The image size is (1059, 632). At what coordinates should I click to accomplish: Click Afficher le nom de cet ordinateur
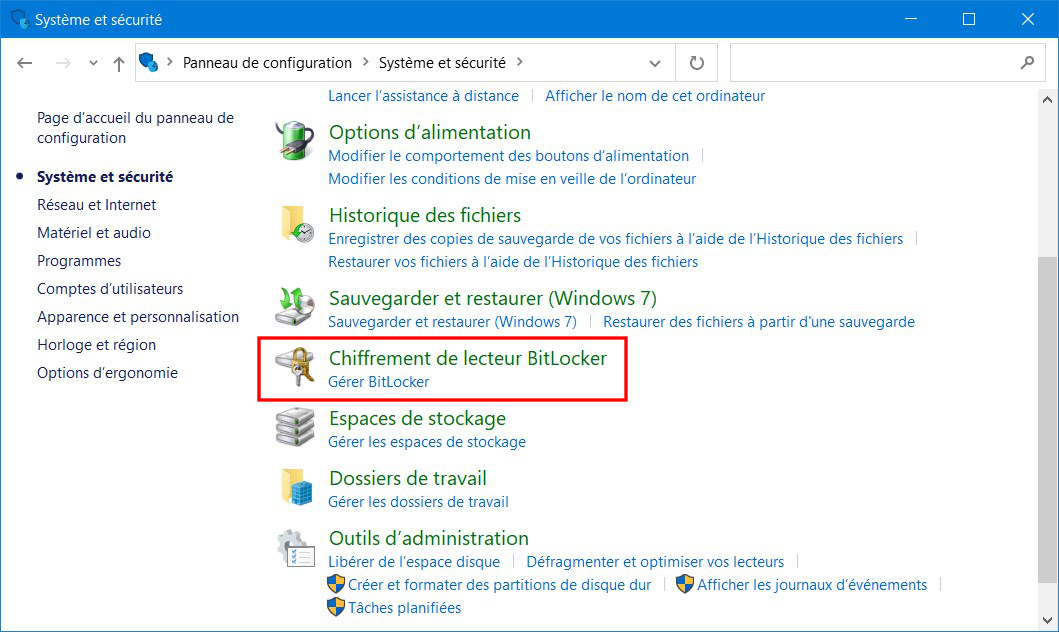click(655, 96)
